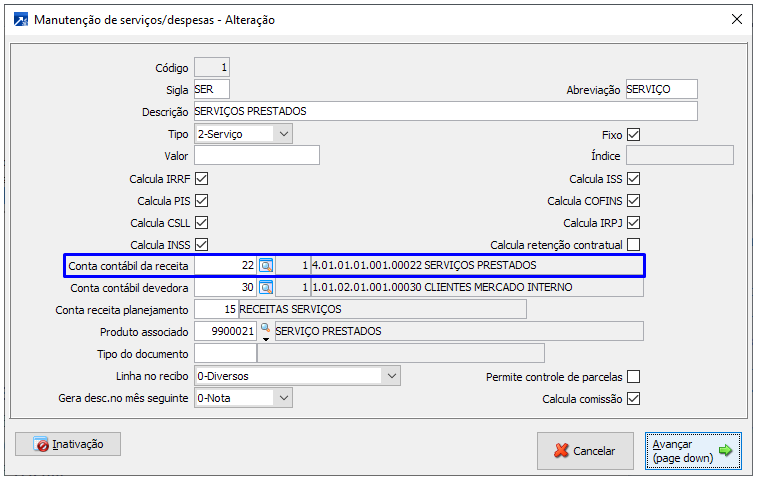Screen dimensions: 759x479
Task: Toggle the Fixo checkbox
Action: tap(633, 135)
